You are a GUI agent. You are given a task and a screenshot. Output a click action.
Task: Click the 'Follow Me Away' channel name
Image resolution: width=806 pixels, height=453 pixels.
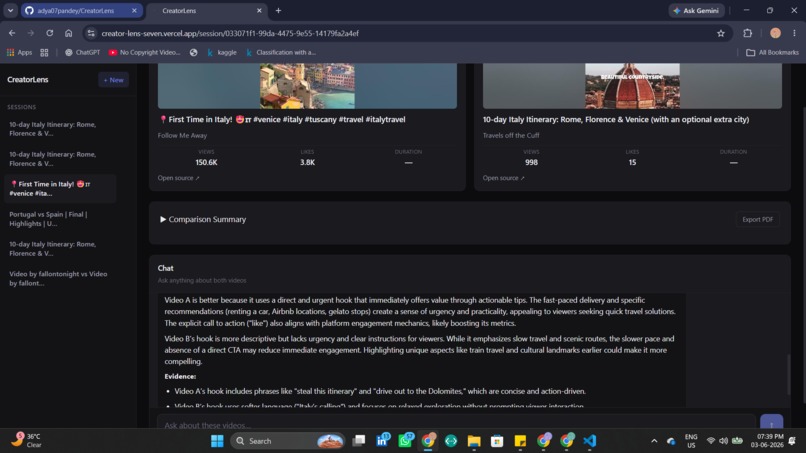pyautogui.click(x=182, y=136)
